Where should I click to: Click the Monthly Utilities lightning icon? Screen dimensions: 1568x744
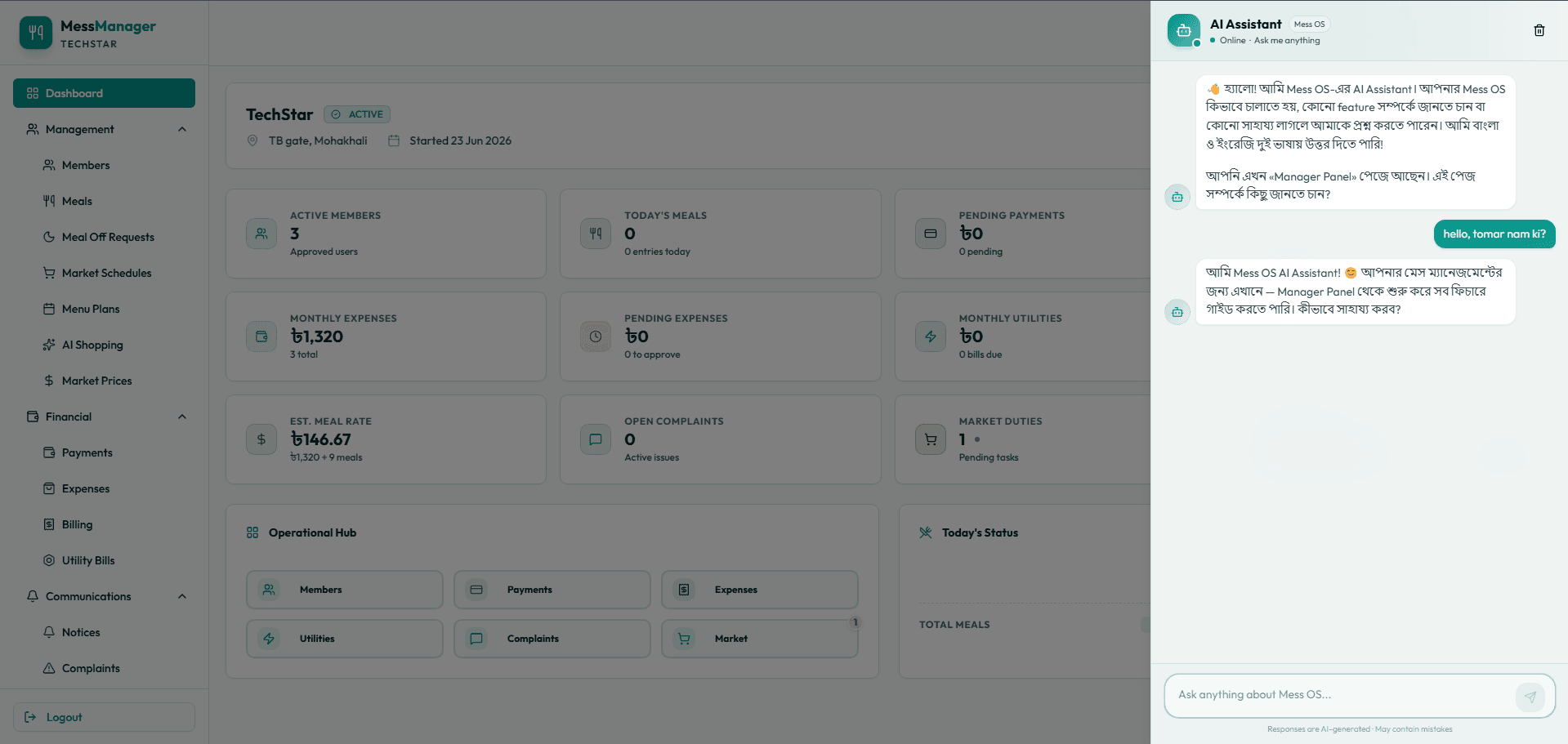(930, 336)
